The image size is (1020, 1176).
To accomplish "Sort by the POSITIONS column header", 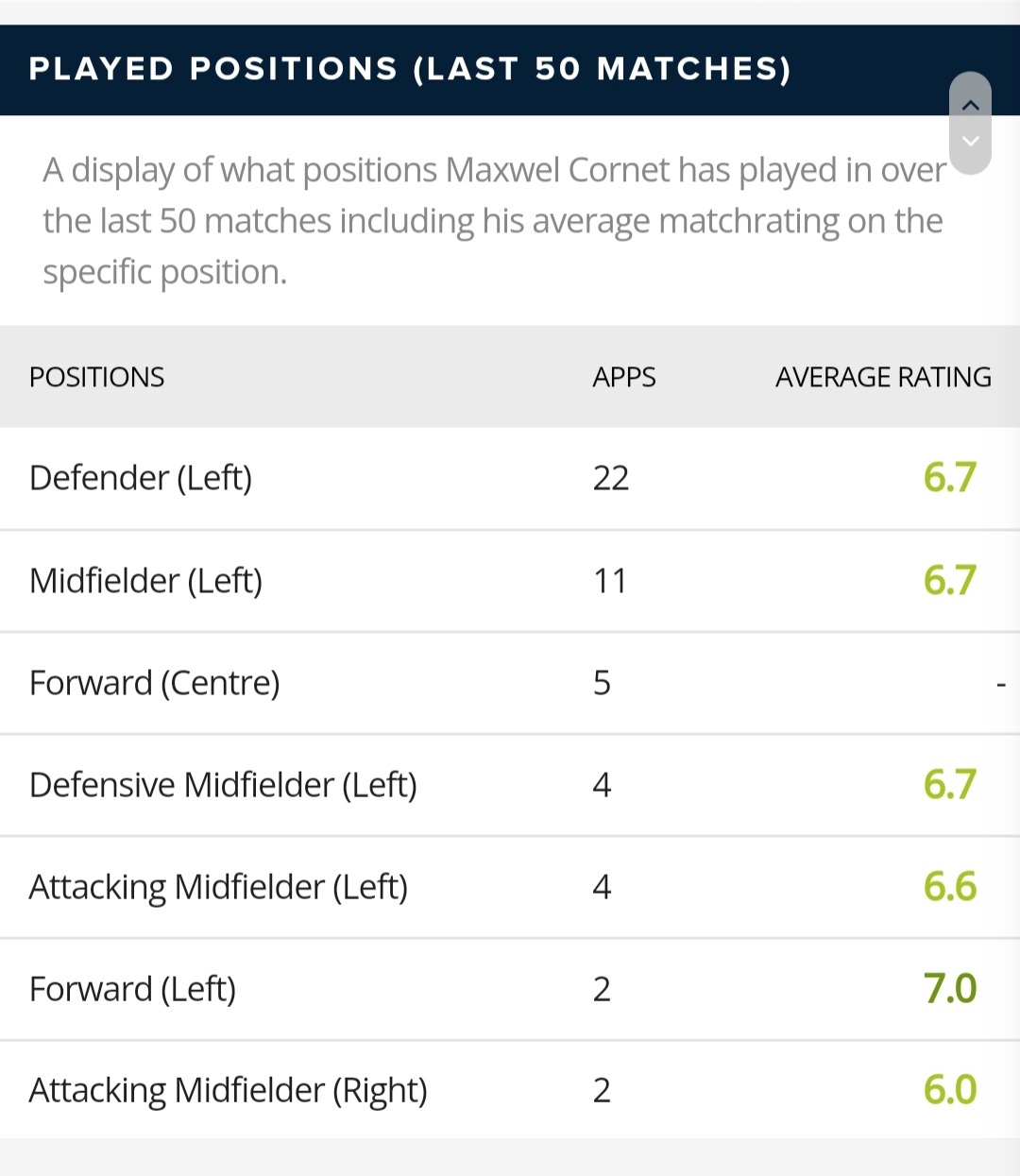I will point(96,377).
